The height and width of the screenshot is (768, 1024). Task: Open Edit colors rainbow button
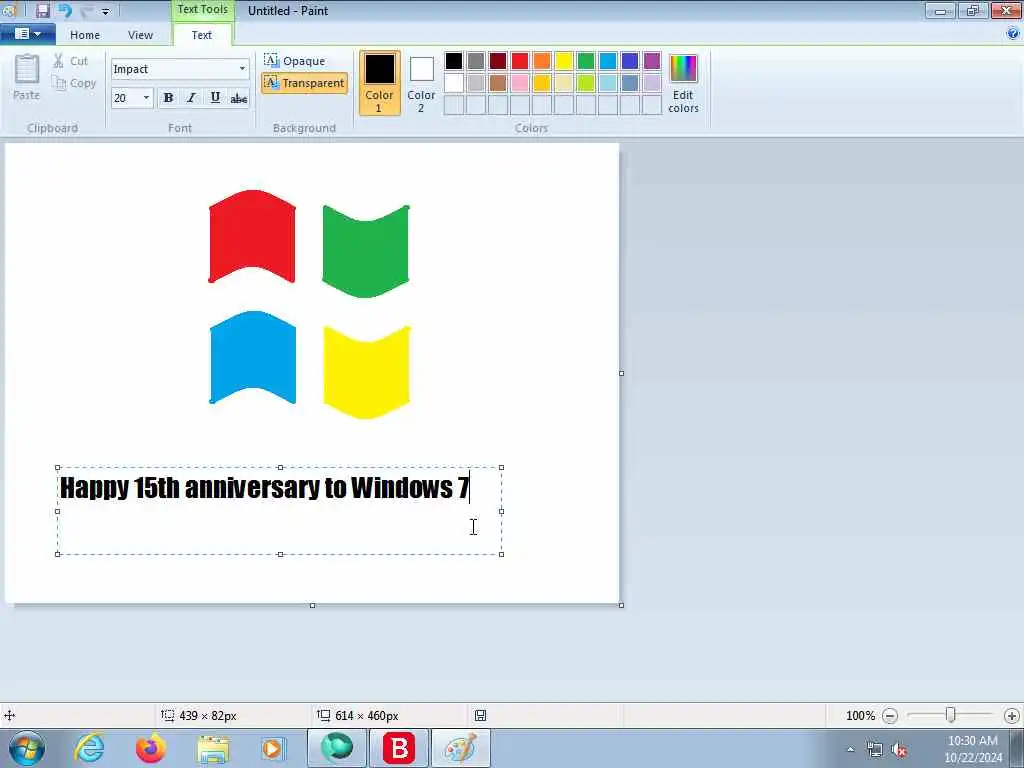683,83
